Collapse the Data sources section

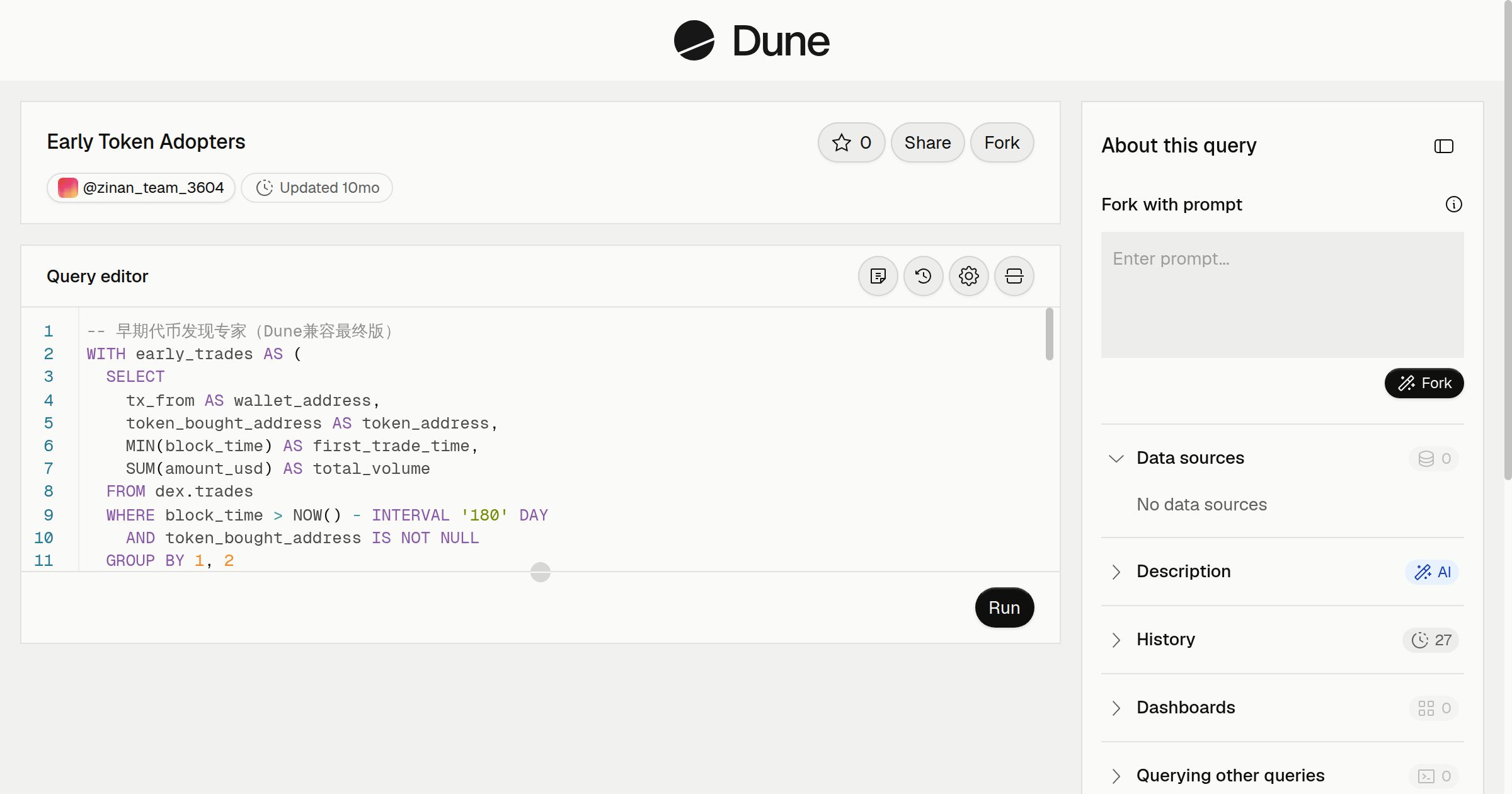click(x=1116, y=458)
